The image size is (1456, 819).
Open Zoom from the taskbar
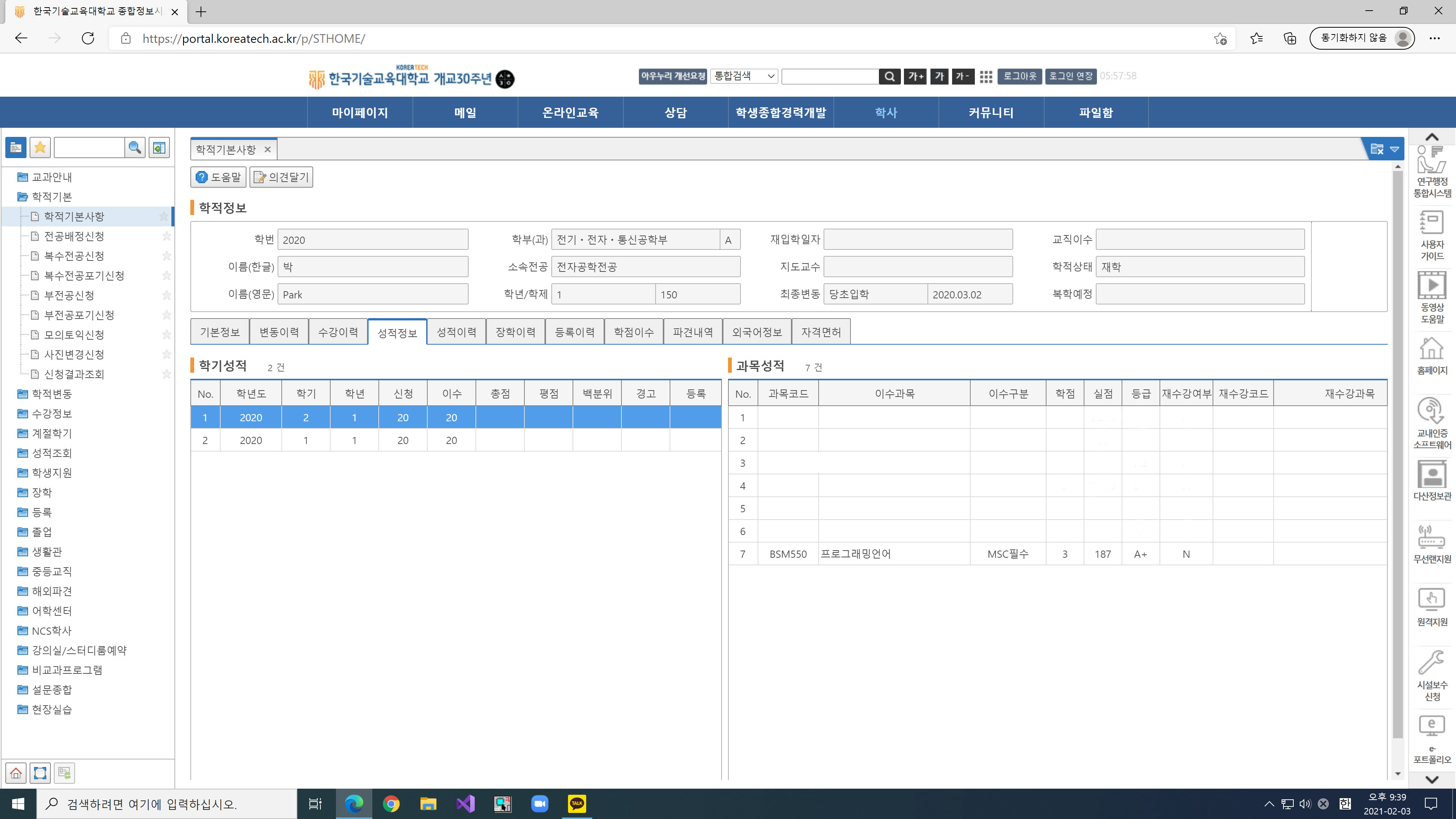tap(540, 804)
